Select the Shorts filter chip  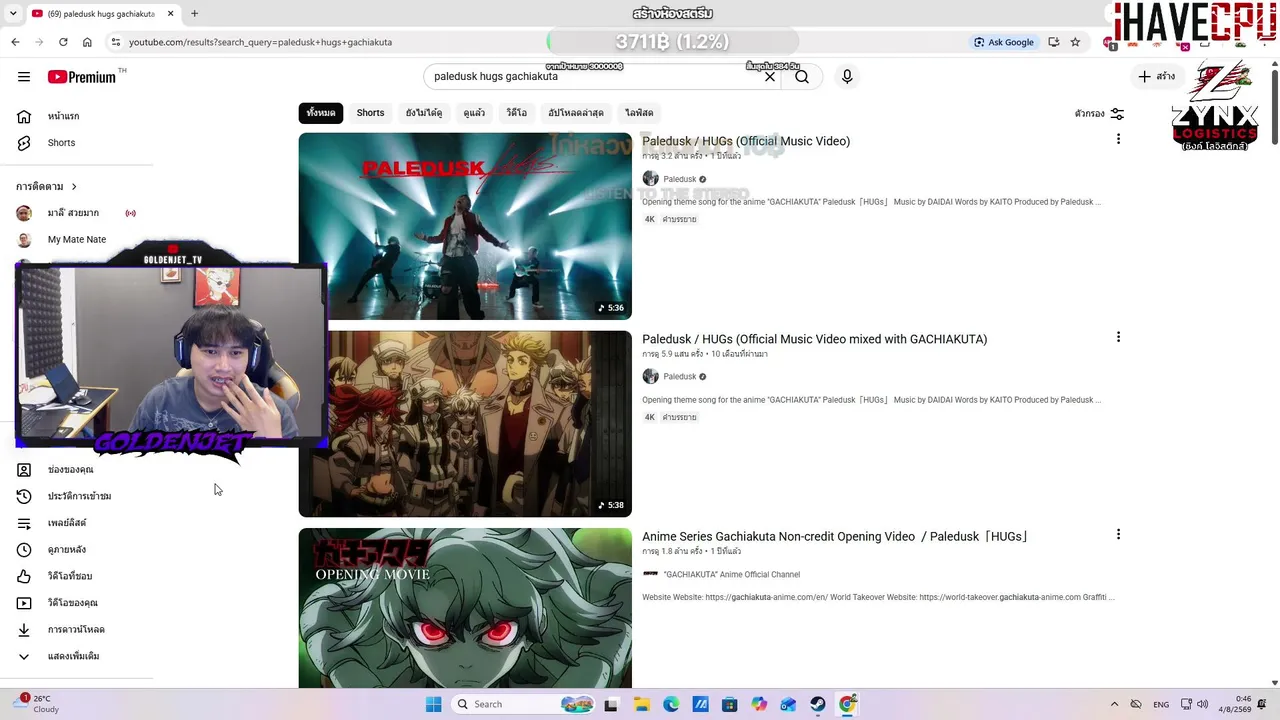coord(370,113)
